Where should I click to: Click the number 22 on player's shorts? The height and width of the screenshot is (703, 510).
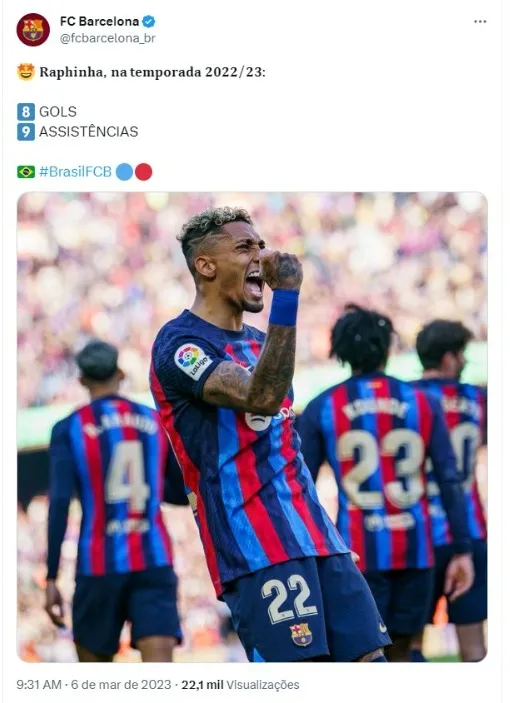289,599
